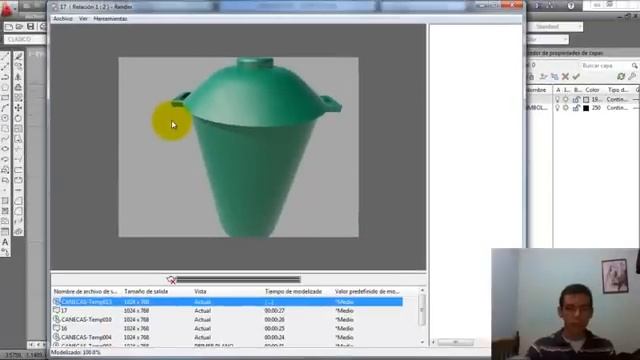Open the Standard style dropdown
640x360 pixels.
555,27
